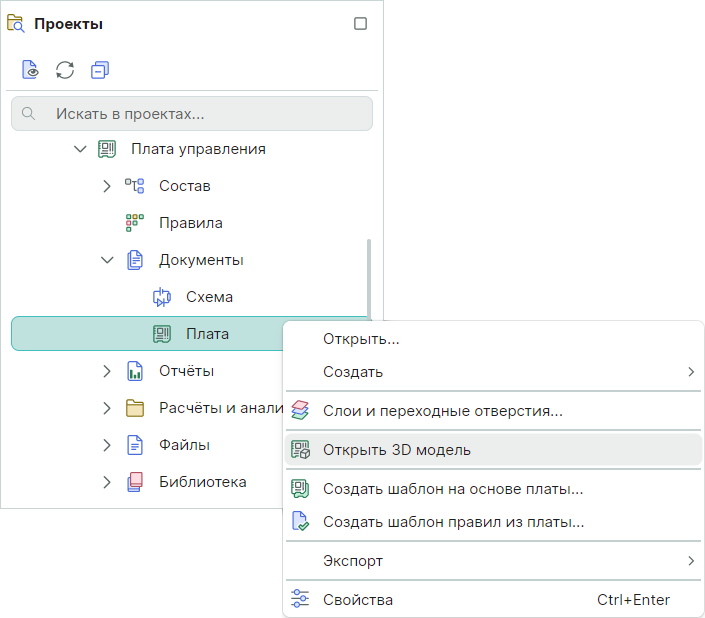This screenshot has height=618, width=705.
Task: Collapse the Плата управления project node
Action: 80,149
